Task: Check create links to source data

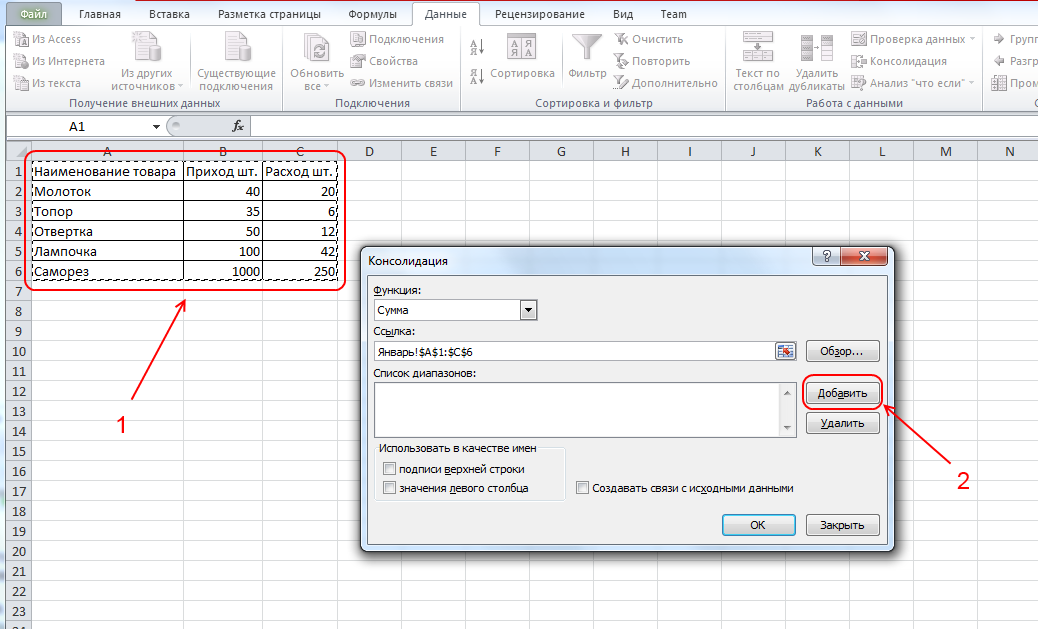Action: pos(583,488)
